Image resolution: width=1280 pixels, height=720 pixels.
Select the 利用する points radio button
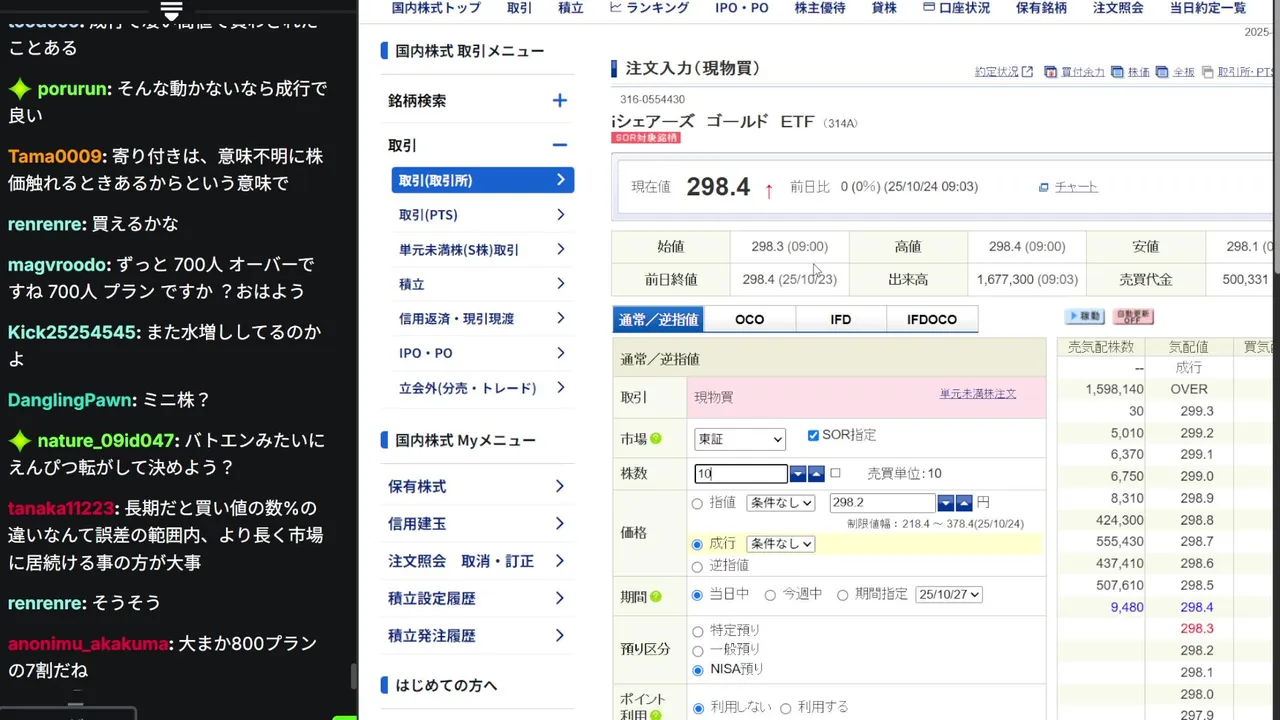[785, 708]
